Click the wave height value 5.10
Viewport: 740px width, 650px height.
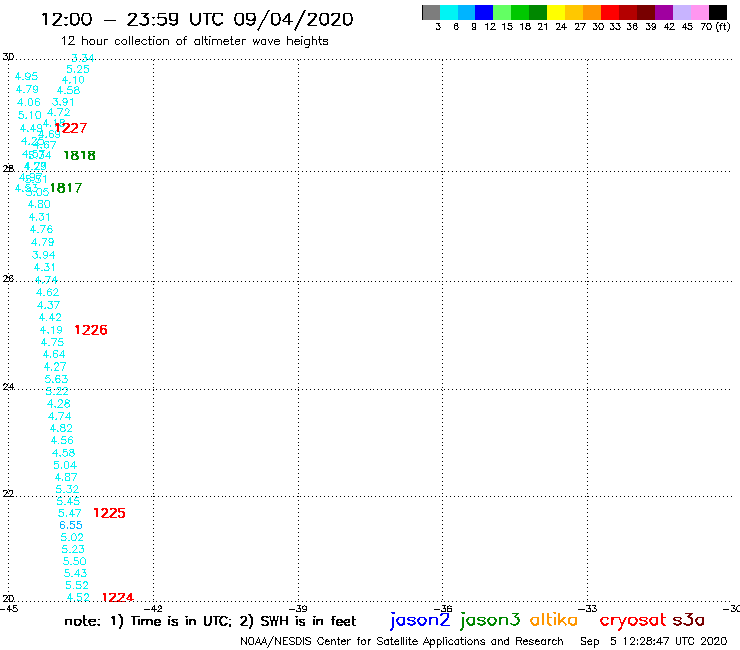(x=30, y=115)
